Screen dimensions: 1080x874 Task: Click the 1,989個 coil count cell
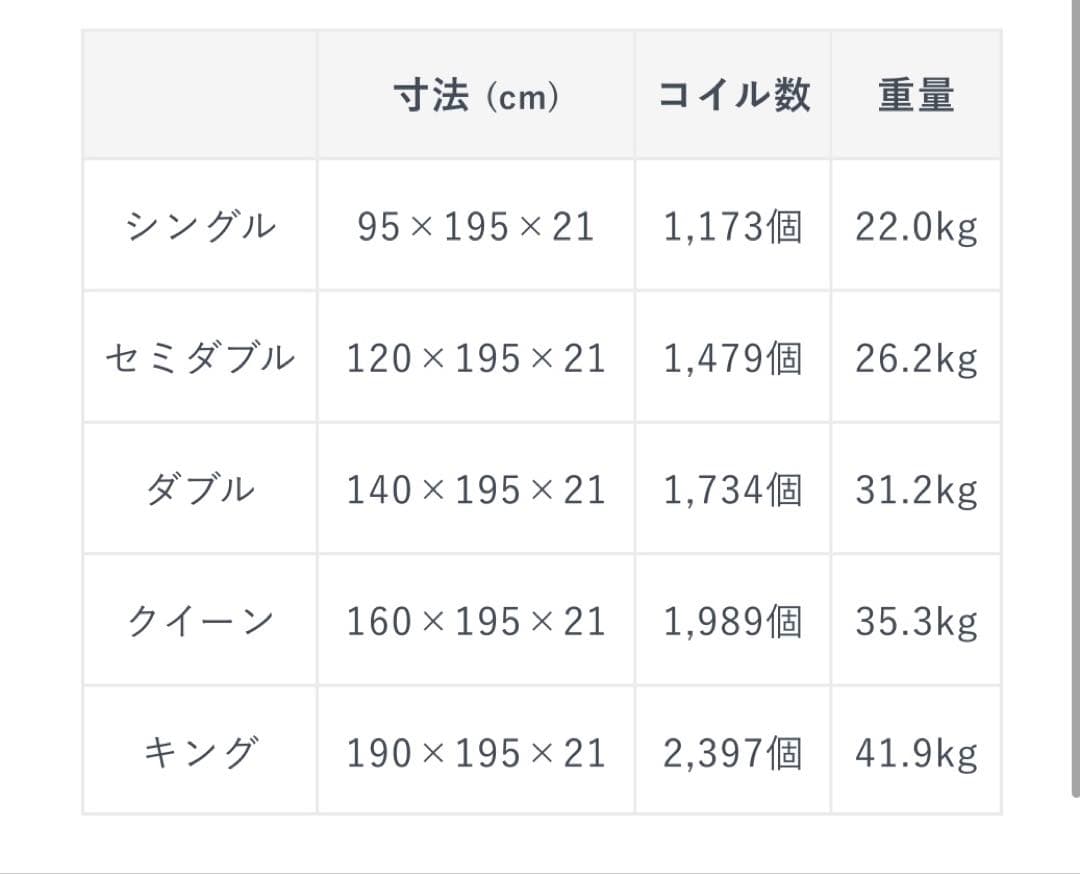[733, 621]
